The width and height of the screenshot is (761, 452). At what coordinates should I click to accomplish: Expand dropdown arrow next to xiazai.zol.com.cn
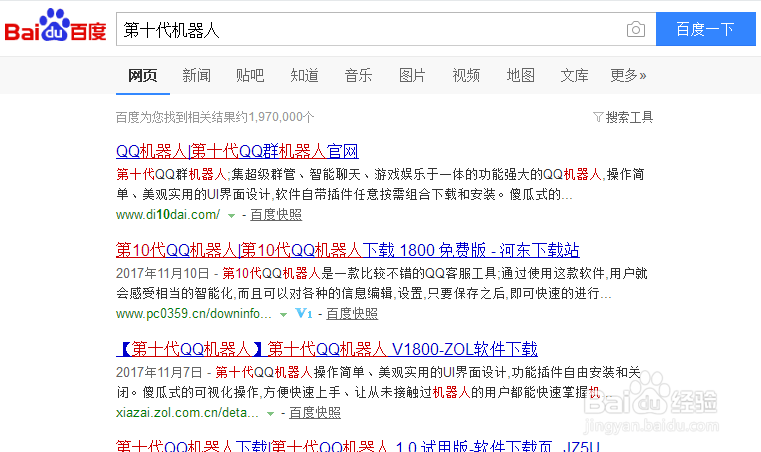click(271, 414)
